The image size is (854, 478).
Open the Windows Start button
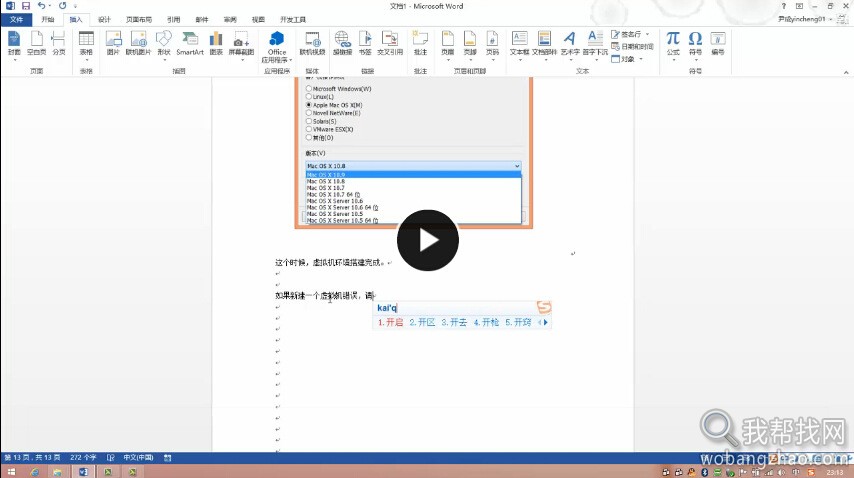(x=11, y=472)
